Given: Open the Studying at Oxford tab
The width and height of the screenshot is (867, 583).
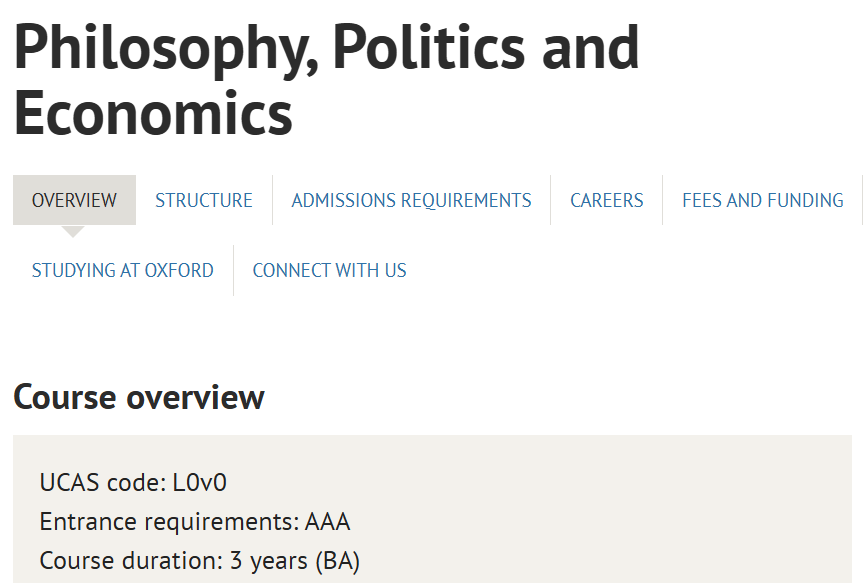Looking at the screenshot, I should [x=122, y=270].
